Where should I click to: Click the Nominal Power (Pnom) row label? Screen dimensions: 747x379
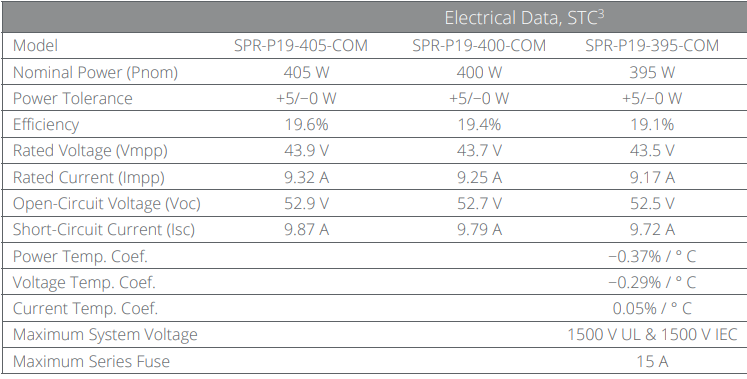[x=95, y=72]
